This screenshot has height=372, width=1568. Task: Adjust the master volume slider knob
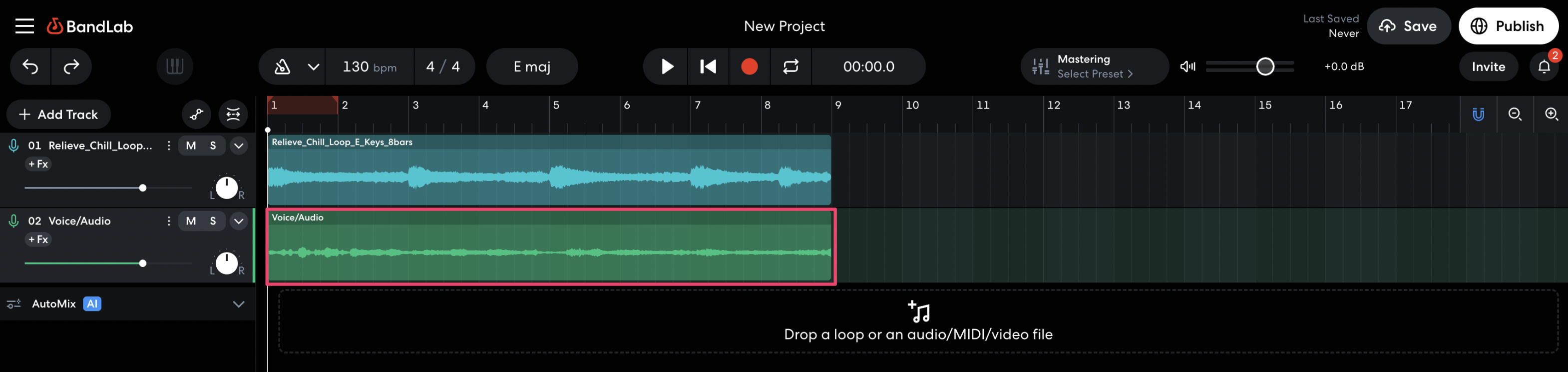coord(1265,66)
